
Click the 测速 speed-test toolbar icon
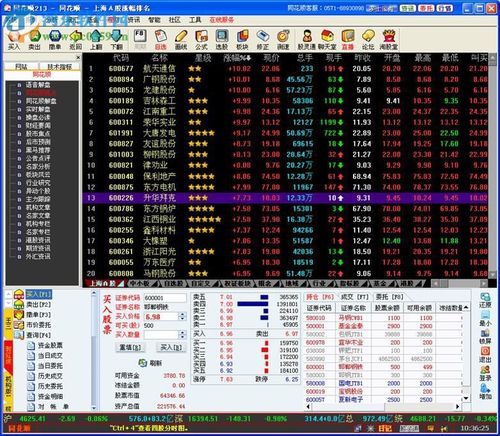[x=283, y=39]
